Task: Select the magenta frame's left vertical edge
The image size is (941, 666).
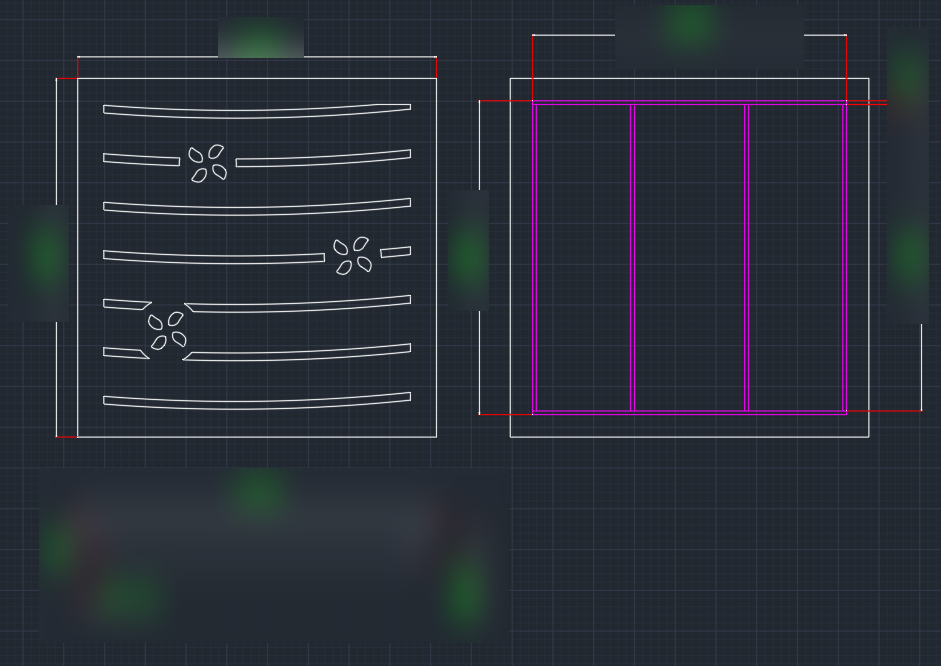Action: tap(535, 257)
